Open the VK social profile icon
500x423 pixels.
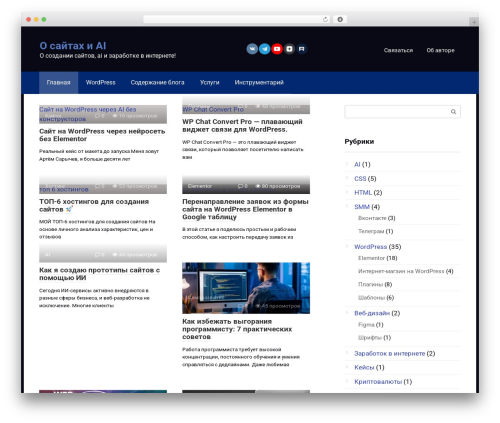pos(252,49)
